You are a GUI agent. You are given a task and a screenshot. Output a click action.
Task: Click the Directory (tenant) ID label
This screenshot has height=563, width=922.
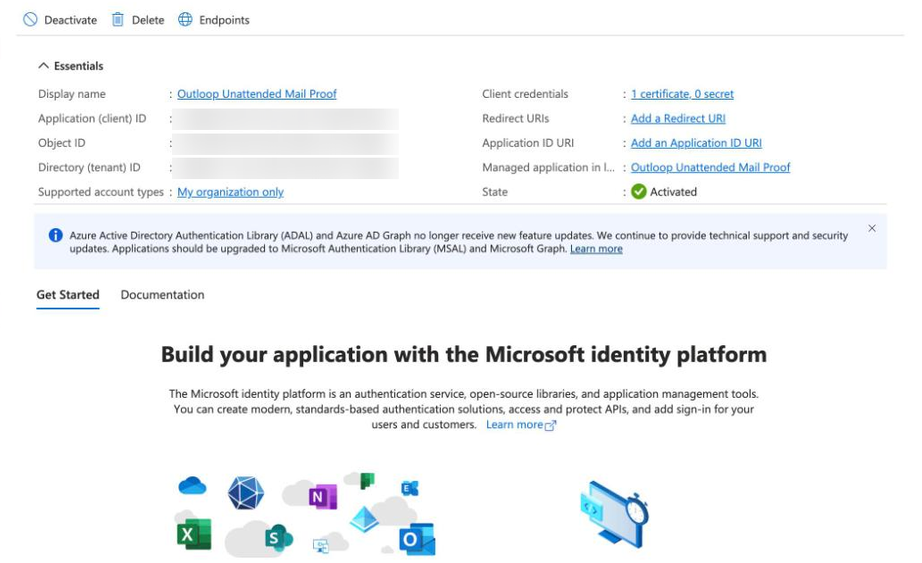89,168
